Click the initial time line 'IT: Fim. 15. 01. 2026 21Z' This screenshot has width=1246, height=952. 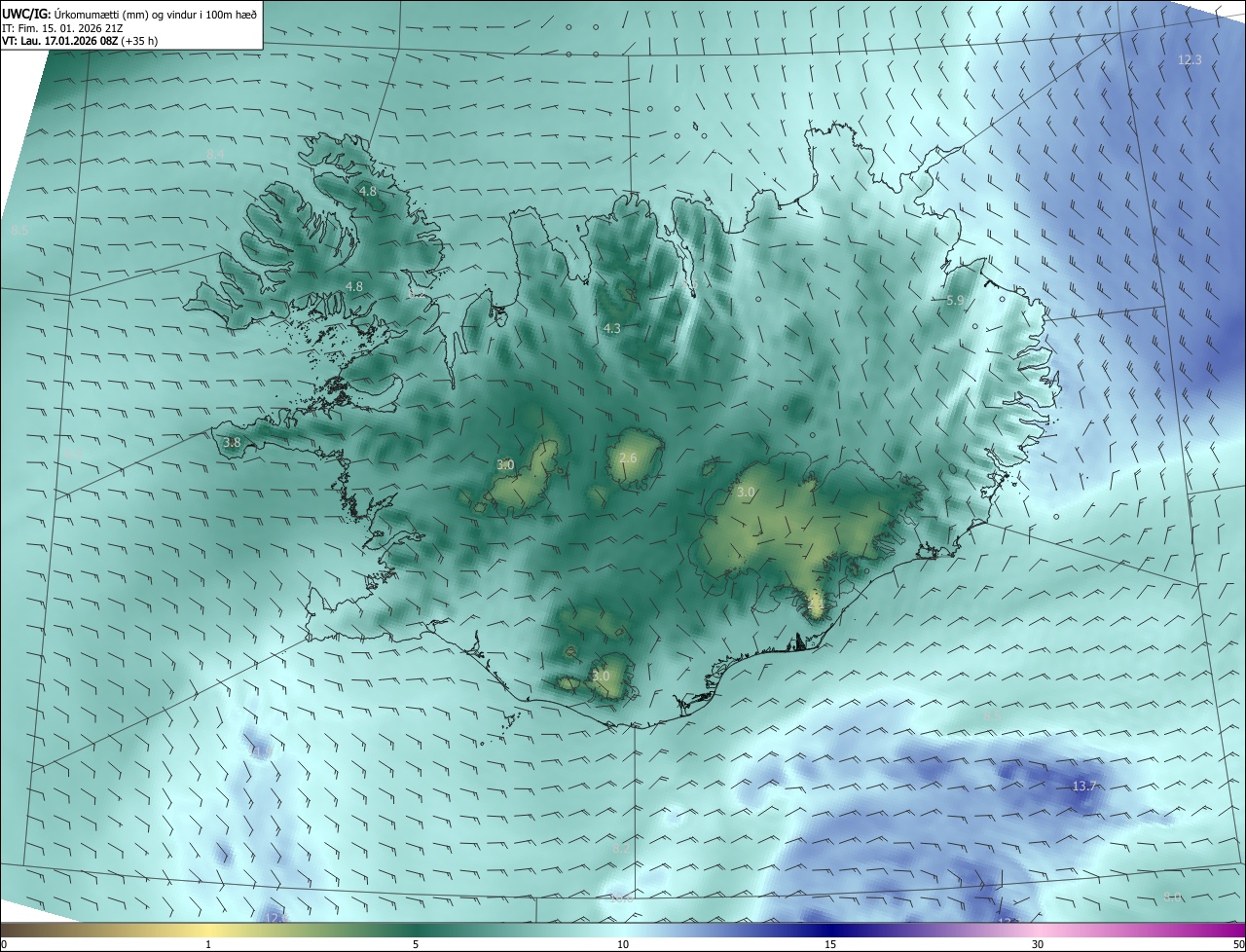click(x=62, y=27)
